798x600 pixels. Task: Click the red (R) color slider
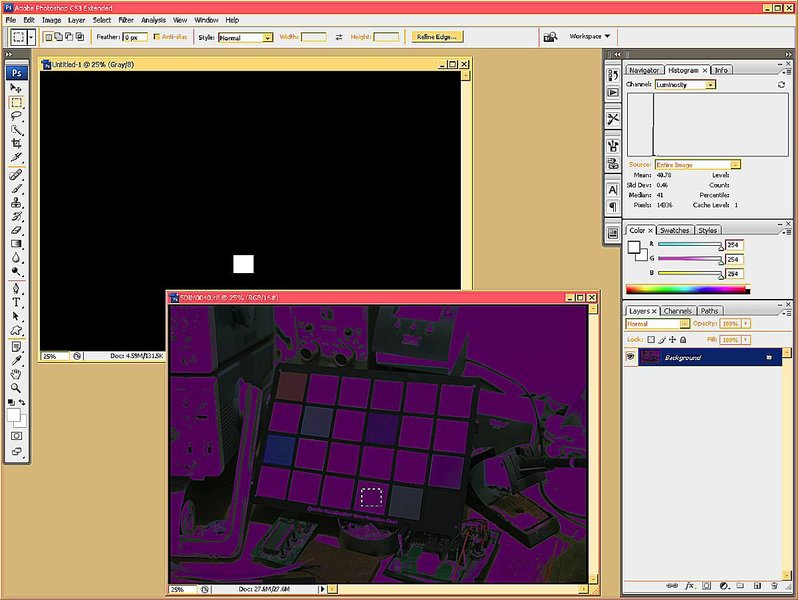pos(688,245)
